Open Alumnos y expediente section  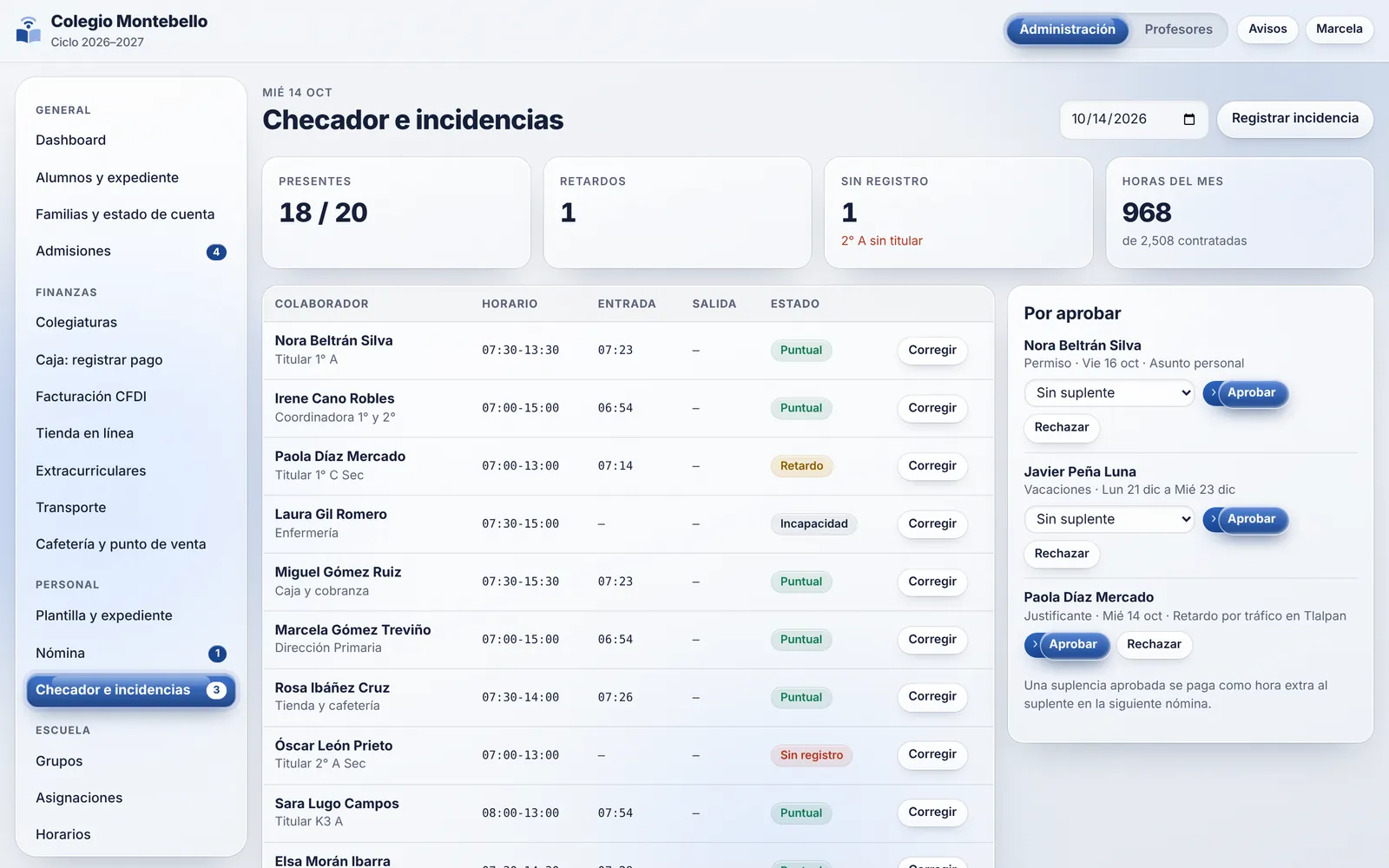(x=131, y=178)
